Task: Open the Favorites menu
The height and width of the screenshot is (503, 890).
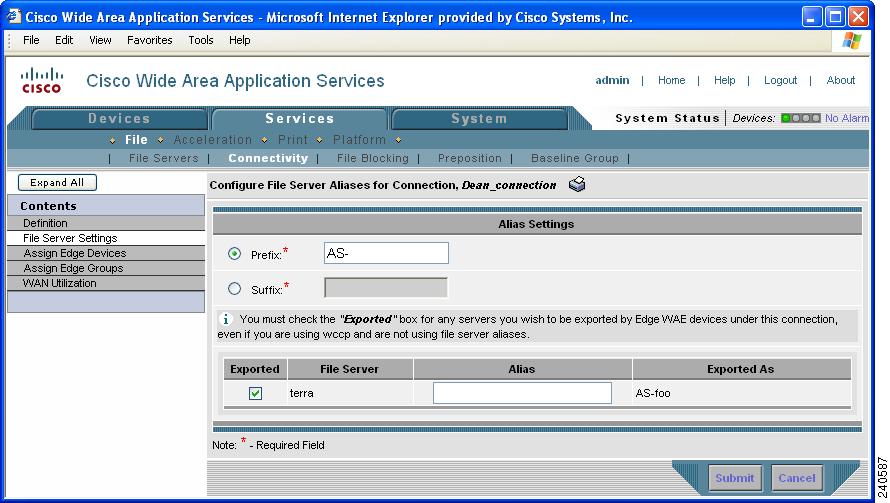Action: (x=149, y=40)
